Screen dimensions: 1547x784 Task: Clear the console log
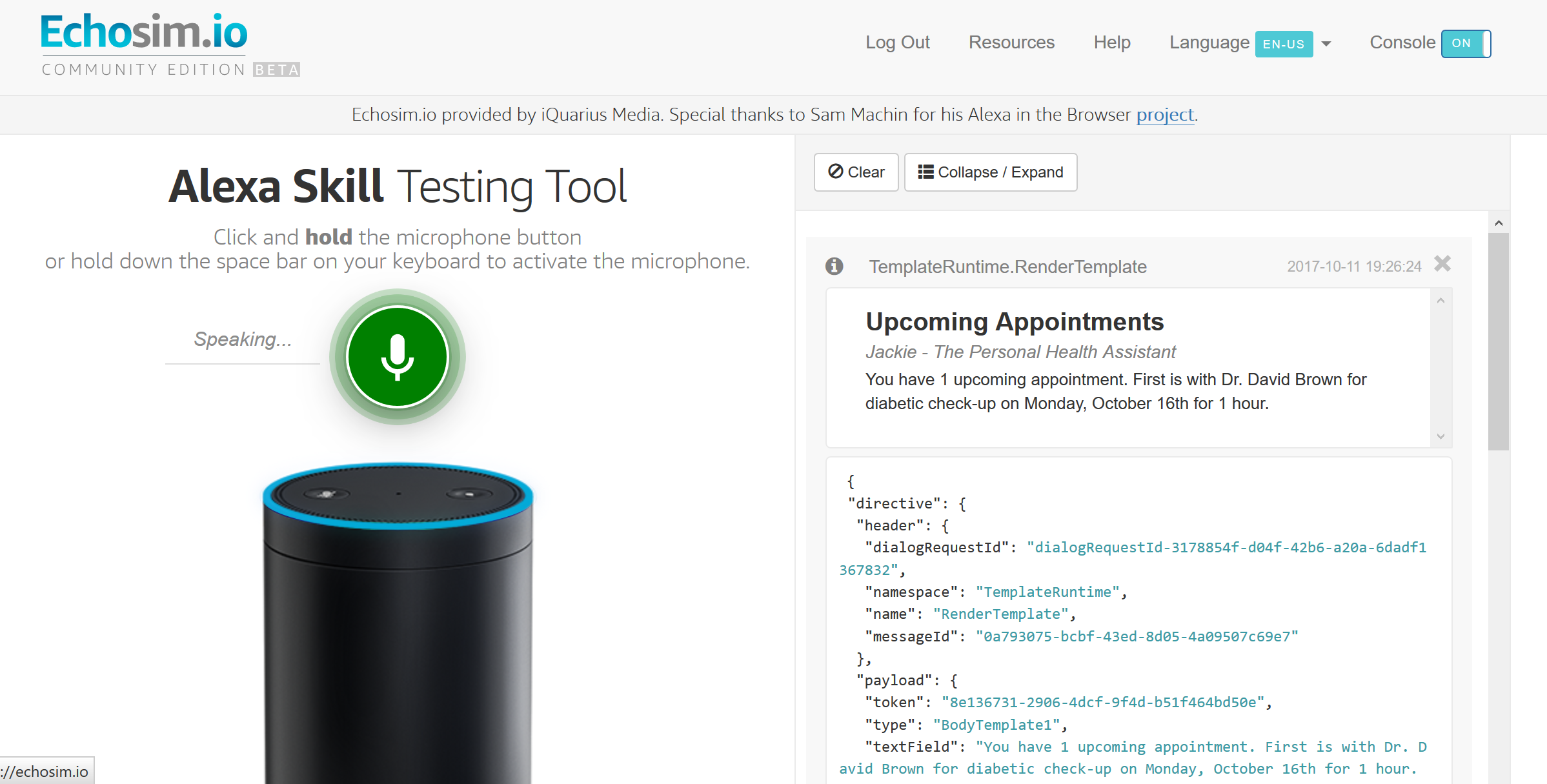click(856, 172)
